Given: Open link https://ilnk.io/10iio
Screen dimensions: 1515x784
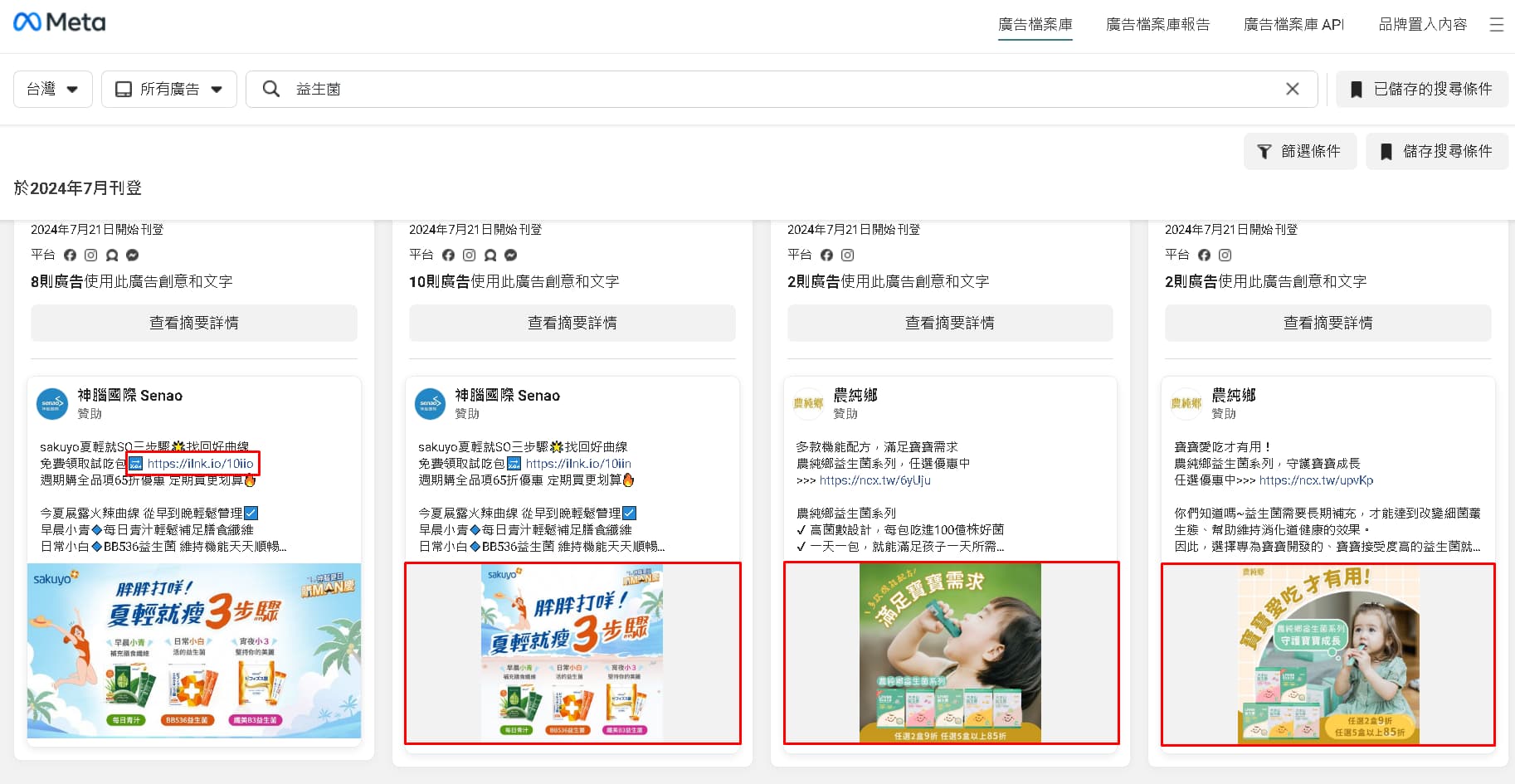Looking at the screenshot, I should coord(201,464).
